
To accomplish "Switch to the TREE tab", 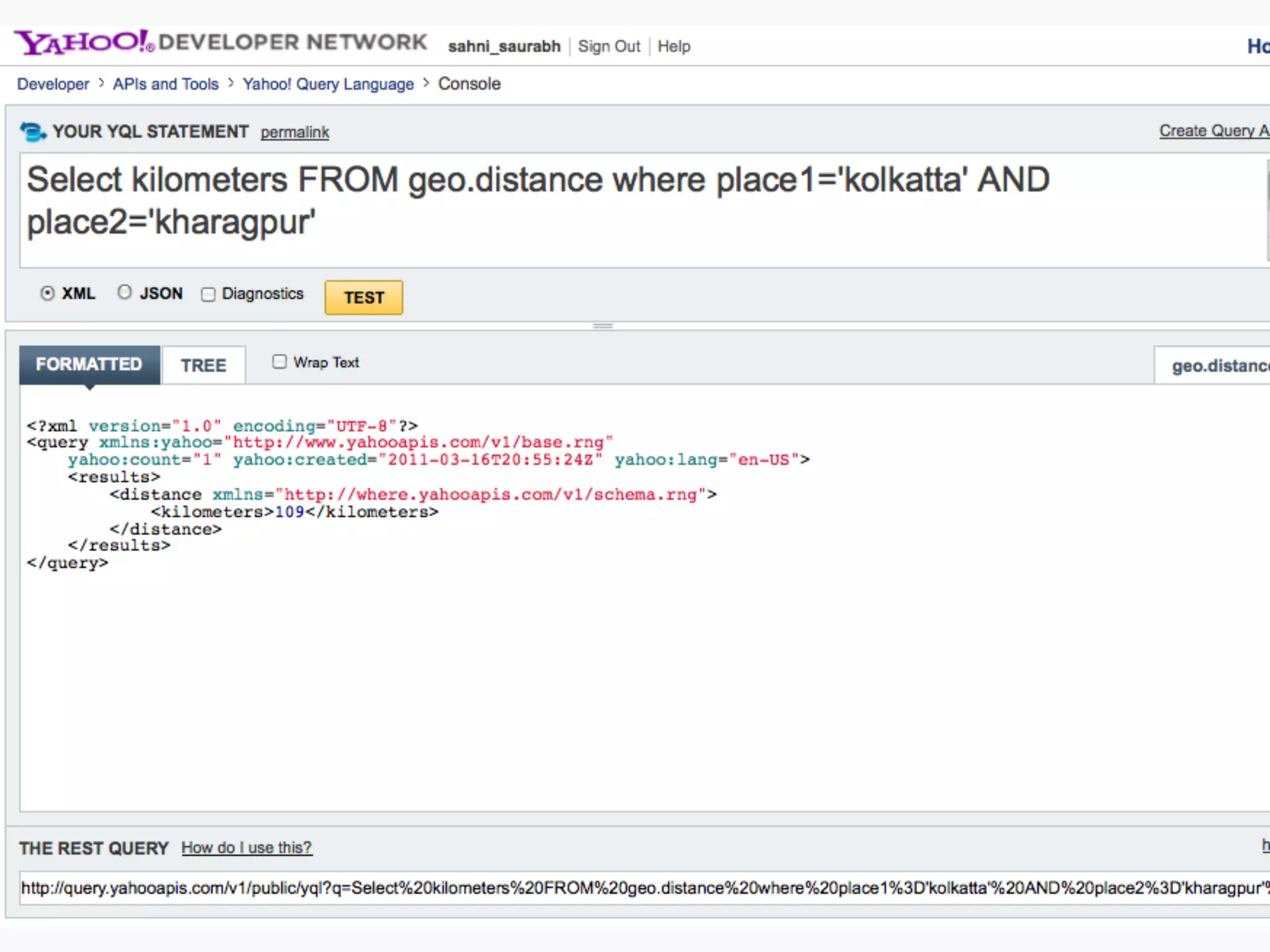I will pyautogui.click(x=203, y=365).
